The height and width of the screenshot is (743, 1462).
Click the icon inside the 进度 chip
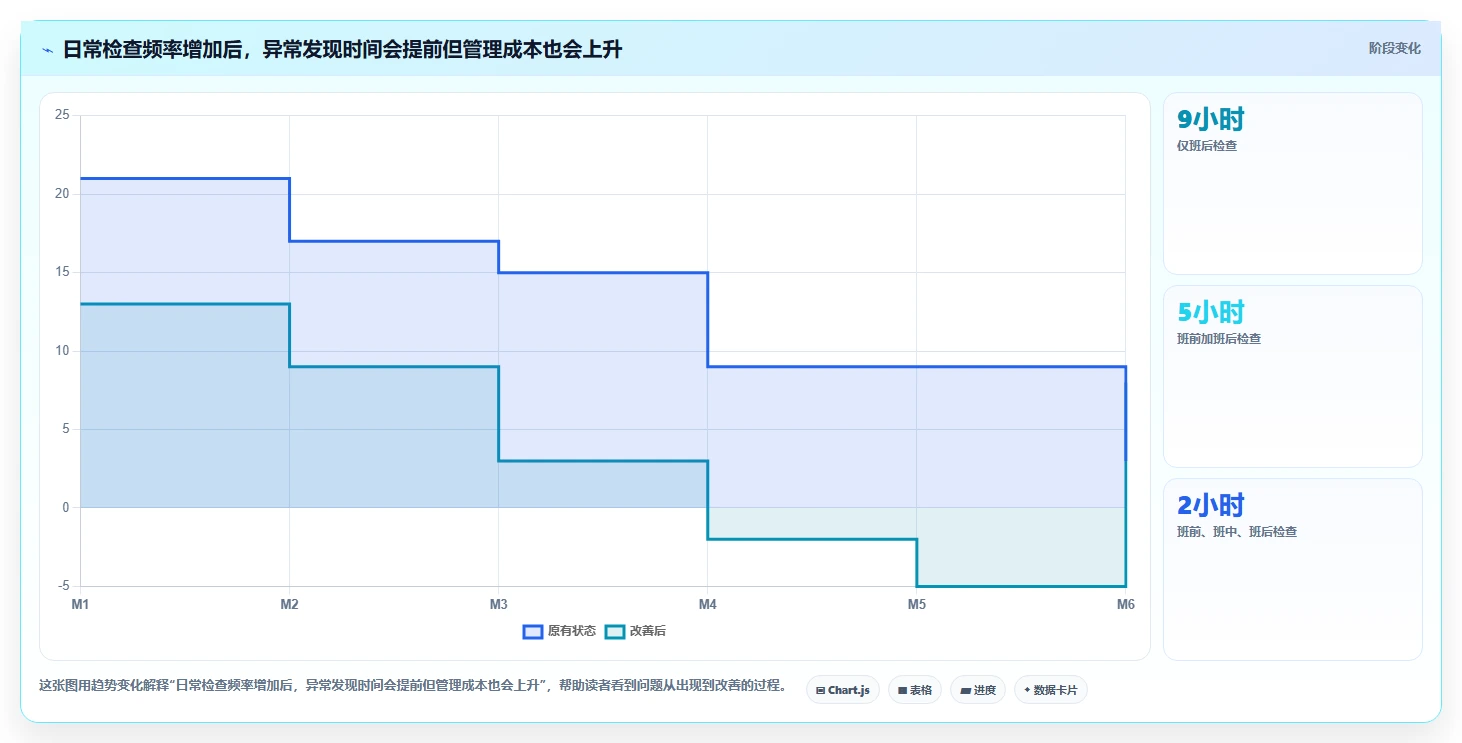[965, 691]
